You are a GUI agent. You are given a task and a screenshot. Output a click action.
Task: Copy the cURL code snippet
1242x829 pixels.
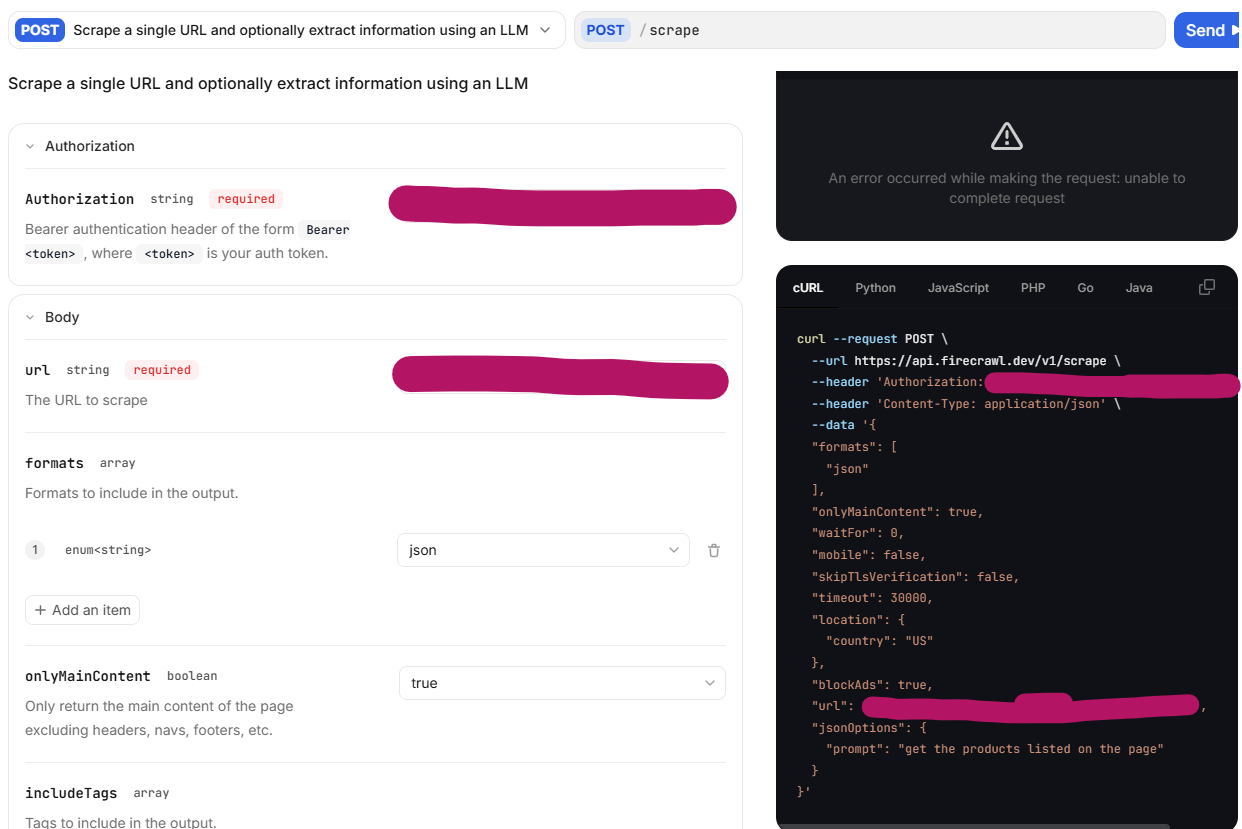click(1207, 287)
